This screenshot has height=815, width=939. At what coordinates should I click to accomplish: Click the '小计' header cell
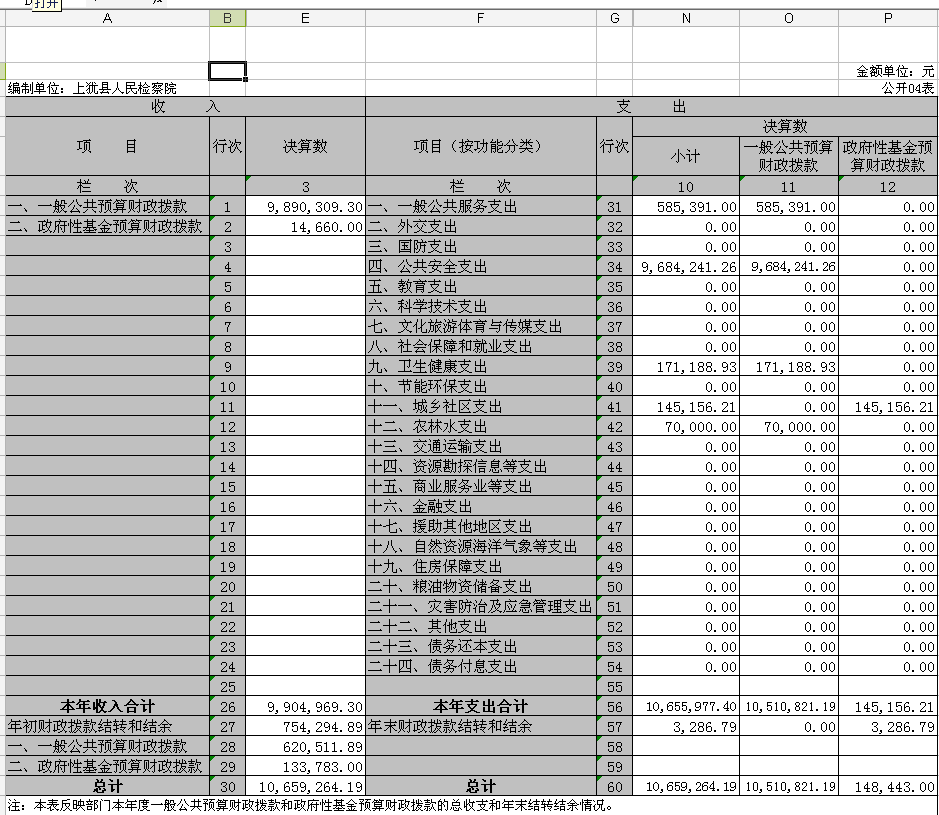[686, 156]
